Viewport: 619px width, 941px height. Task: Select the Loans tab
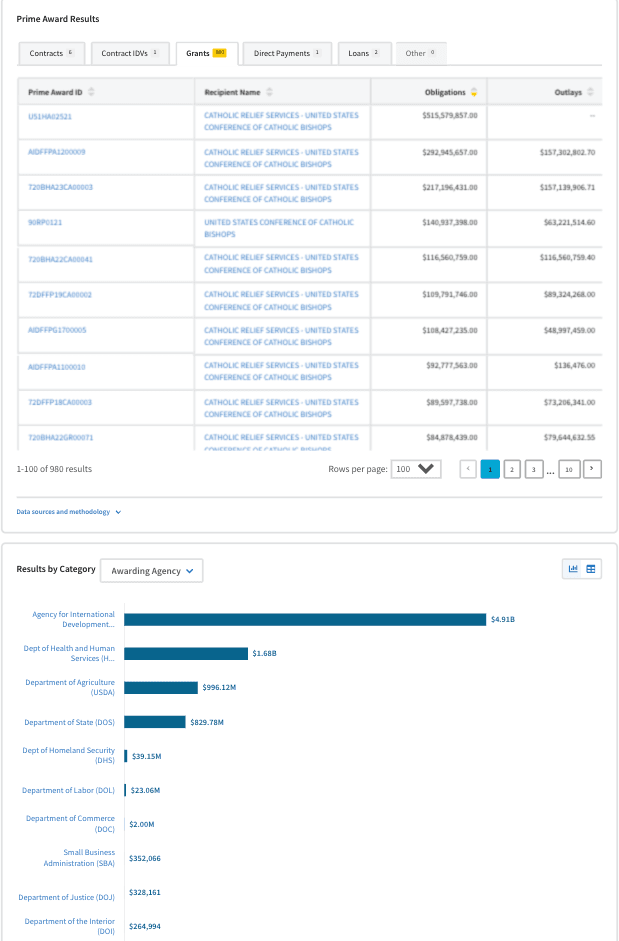[364, 53]
